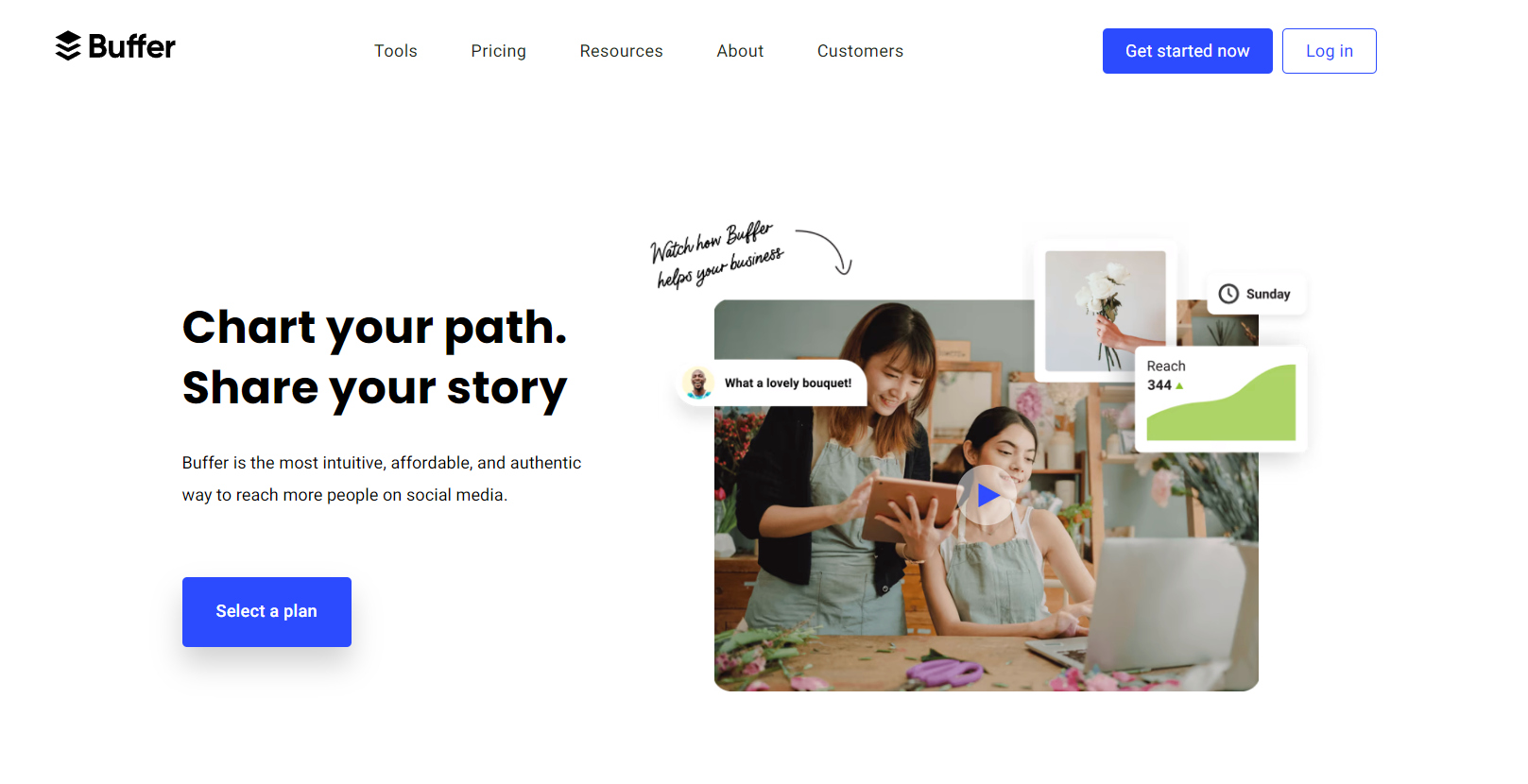The height and width of the screenshot is (784, 1528).
Task: Open the Tools navigation menu
Action: 395,51
